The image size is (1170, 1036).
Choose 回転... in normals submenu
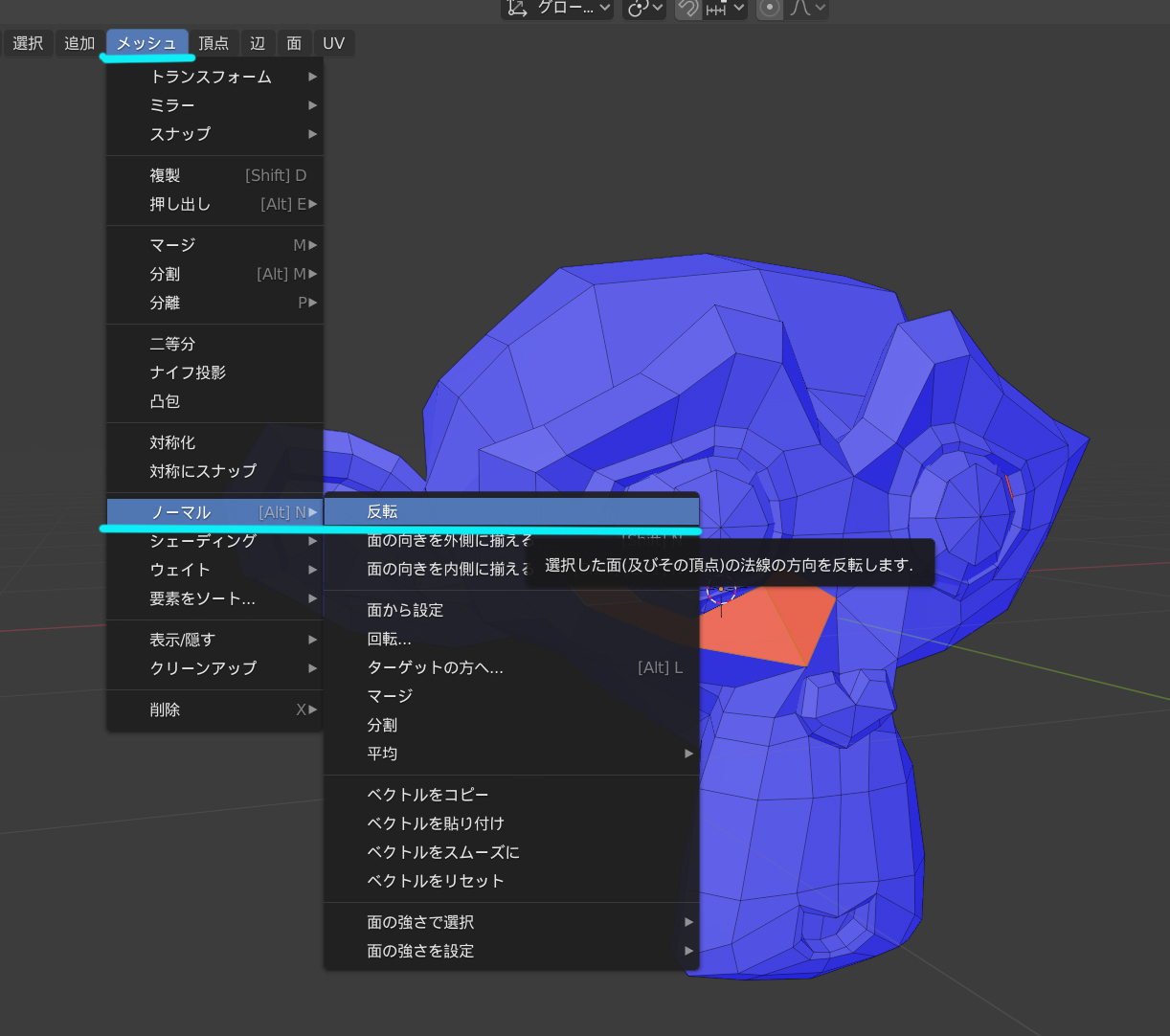(512, 639)
